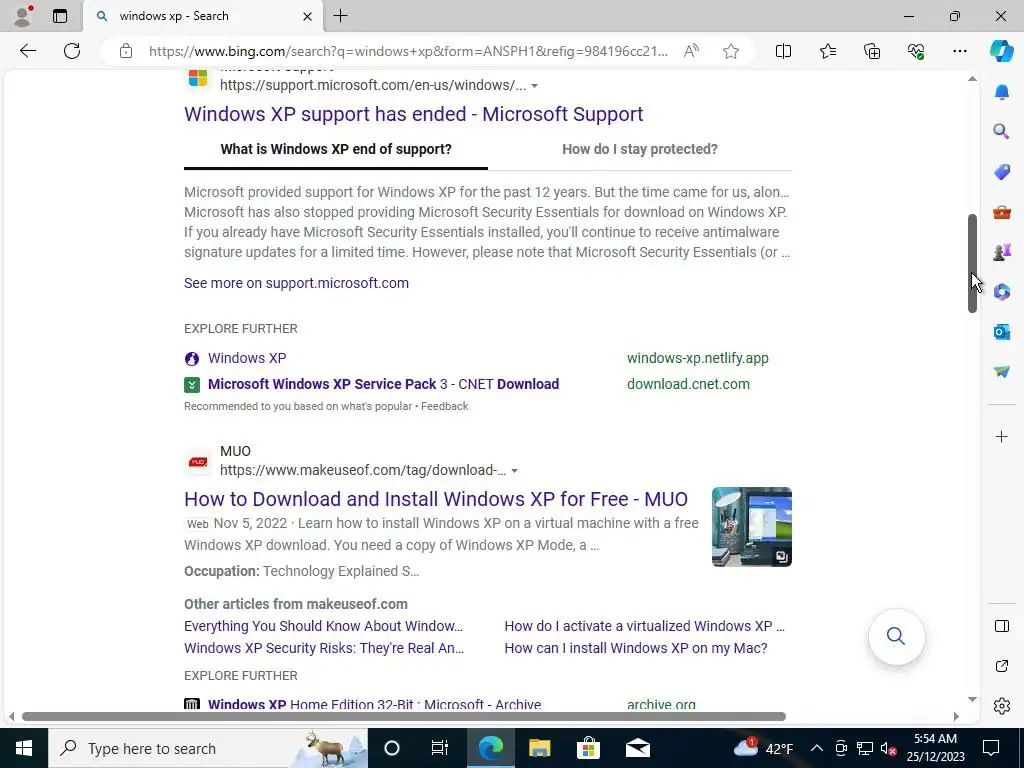
Task: Start Read aloud in address bar
Action: coord(691,51)
